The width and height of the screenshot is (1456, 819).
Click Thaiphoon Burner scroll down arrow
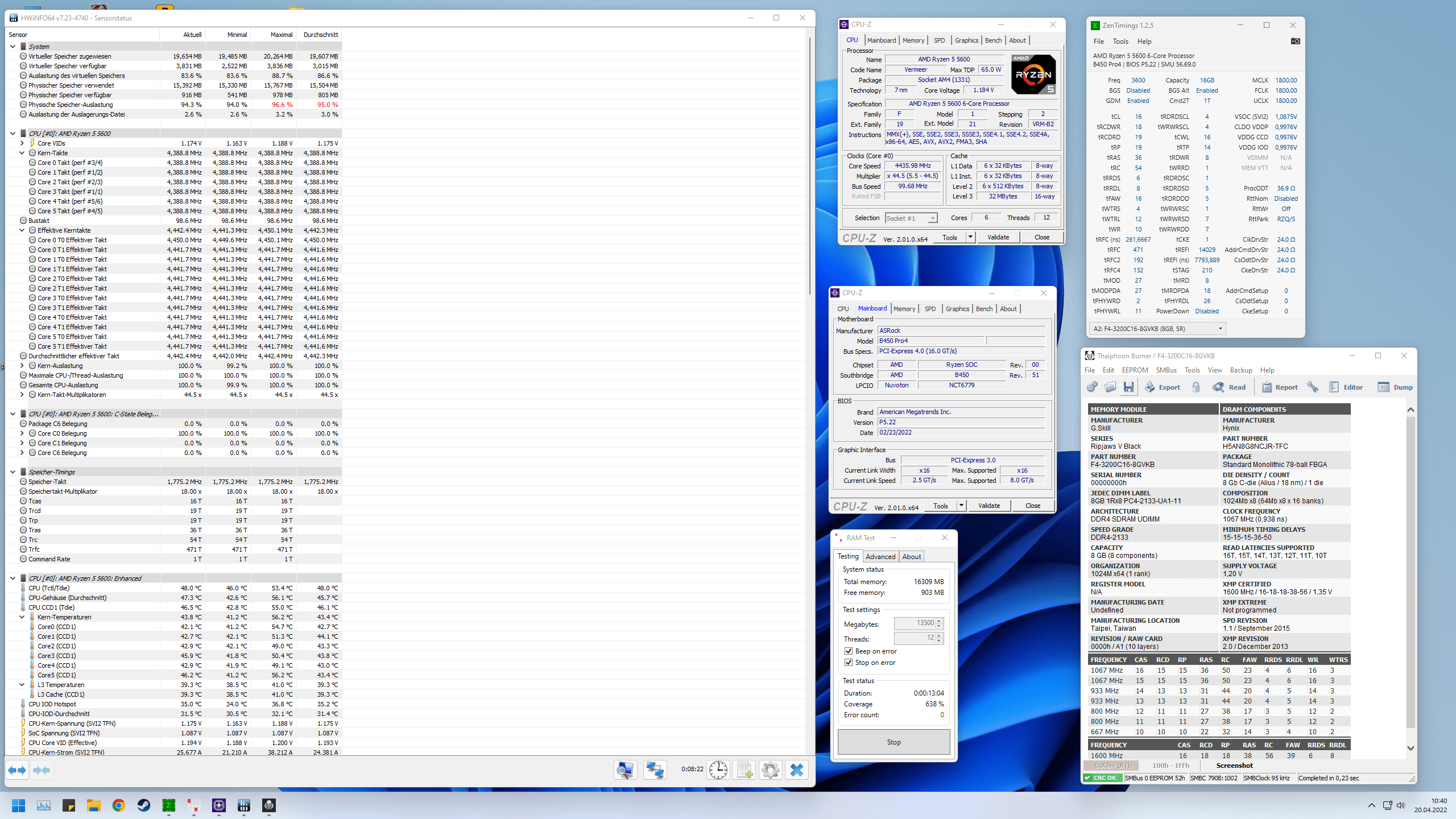pyautogui.click(x=1410, y=748)
